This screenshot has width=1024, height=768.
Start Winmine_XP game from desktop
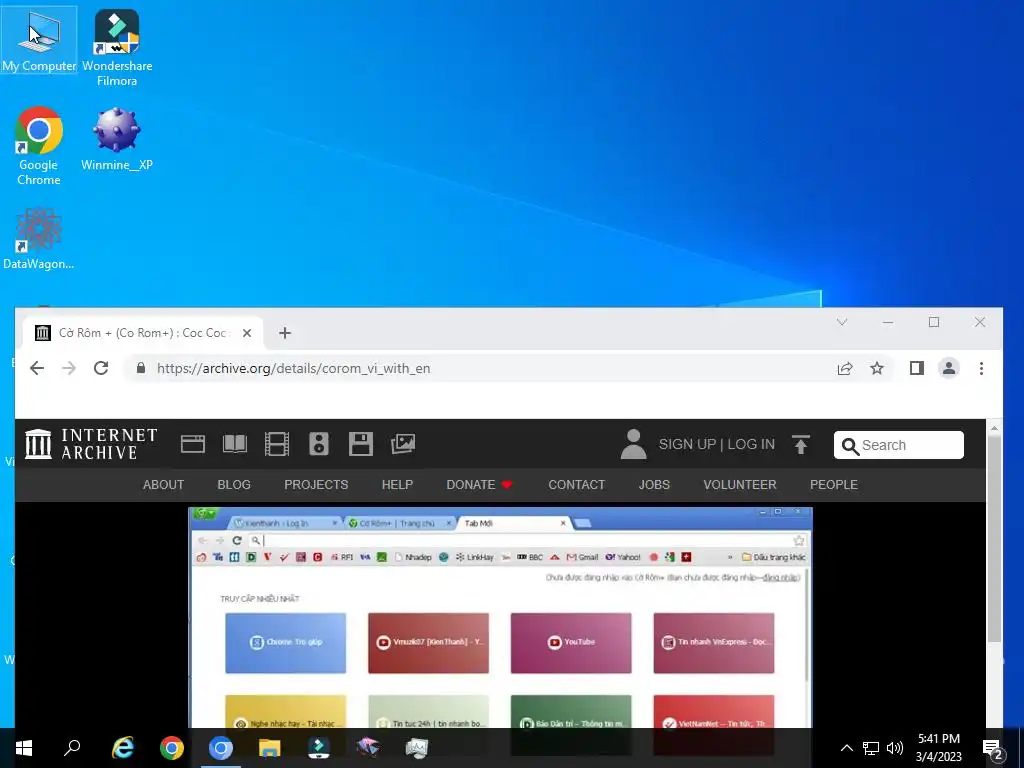click(x=117, y=139)
